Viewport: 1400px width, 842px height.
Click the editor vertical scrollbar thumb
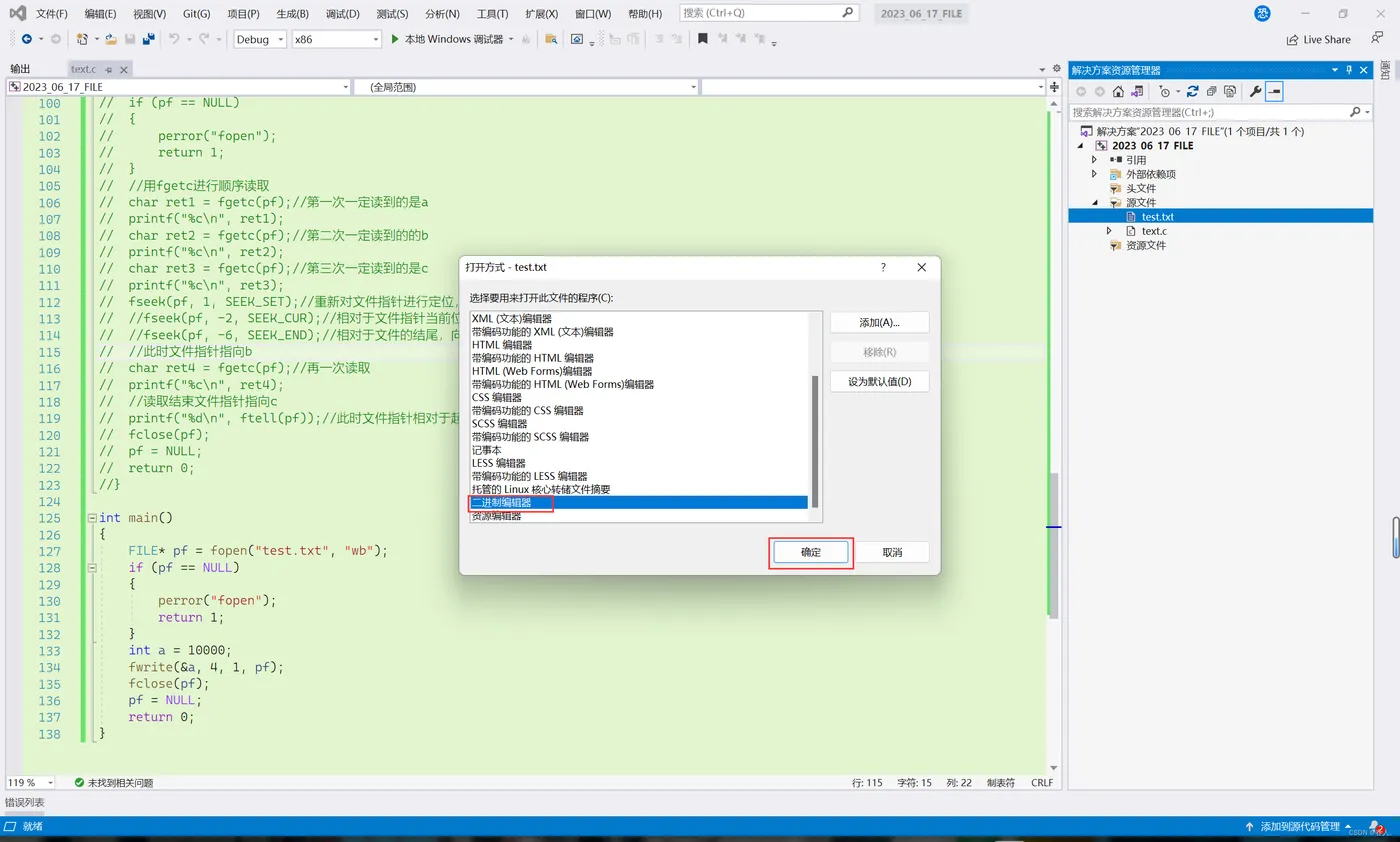click(x=1054, y=546)
